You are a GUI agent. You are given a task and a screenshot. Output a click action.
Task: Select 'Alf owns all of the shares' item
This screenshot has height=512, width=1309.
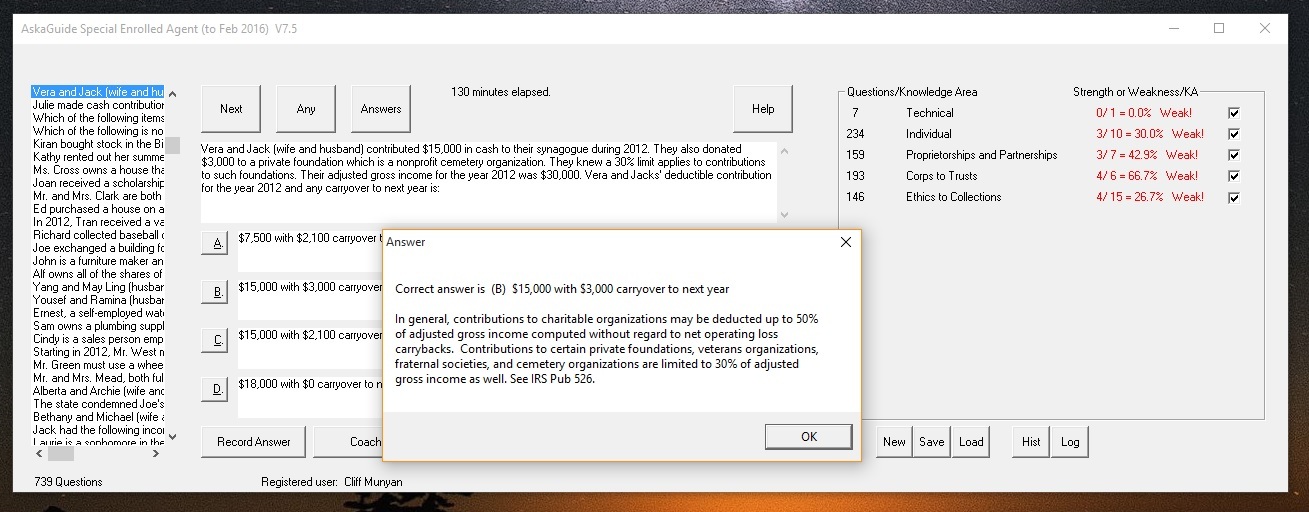tap(98, 274)
